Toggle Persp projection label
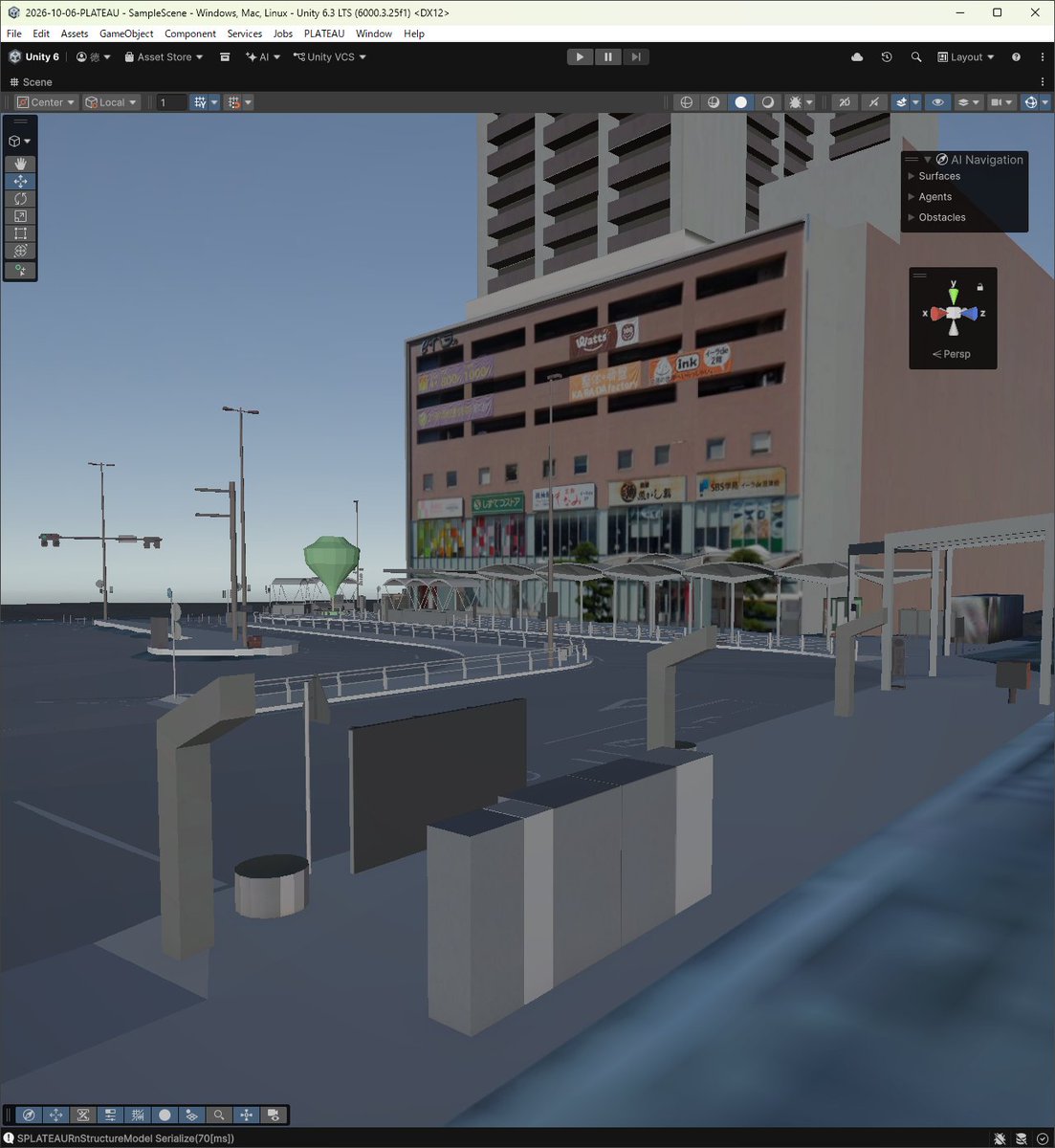 (x=952, y=354)
